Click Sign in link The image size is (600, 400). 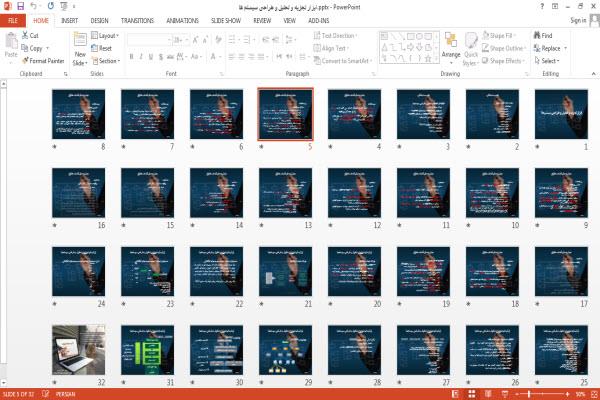tap(578, 20)
